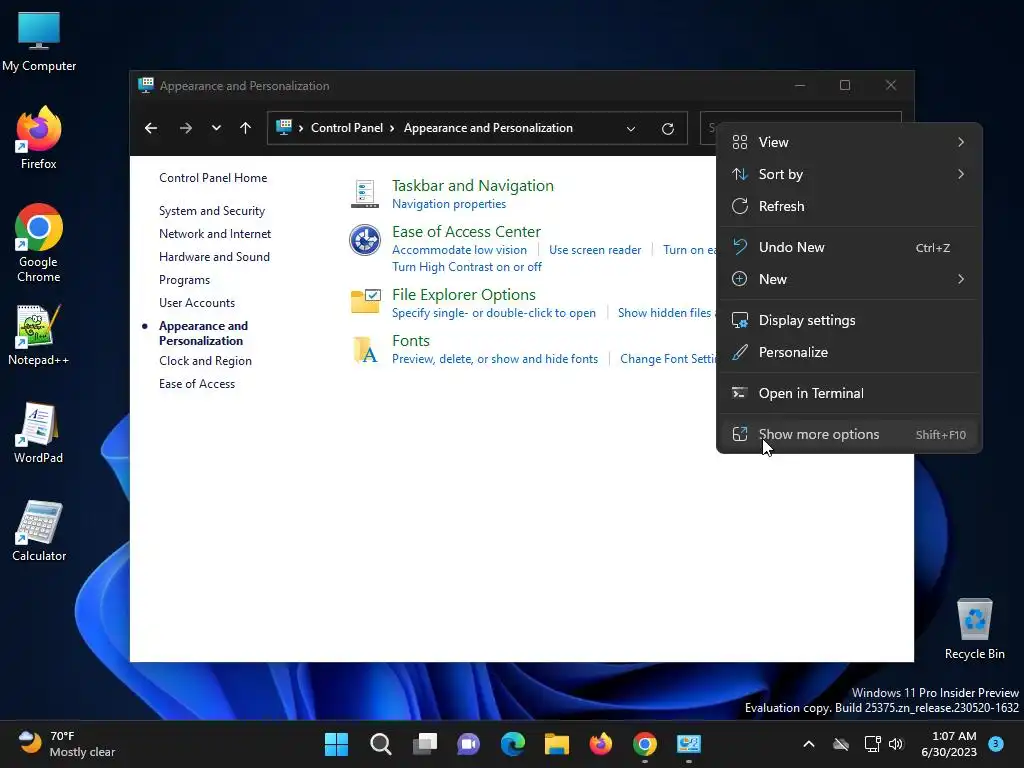Expand the address bar history dropdown

pos(631,129)
